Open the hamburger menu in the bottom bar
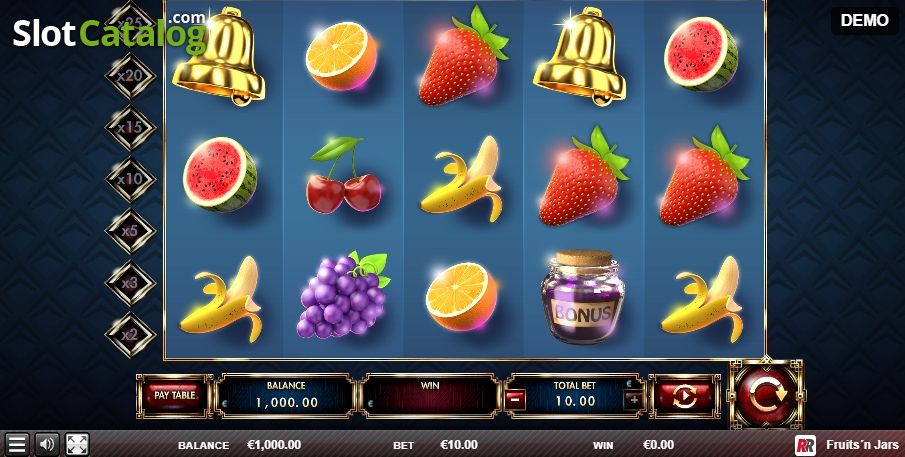The image size is (905, 457). click(x=17, y=444)
